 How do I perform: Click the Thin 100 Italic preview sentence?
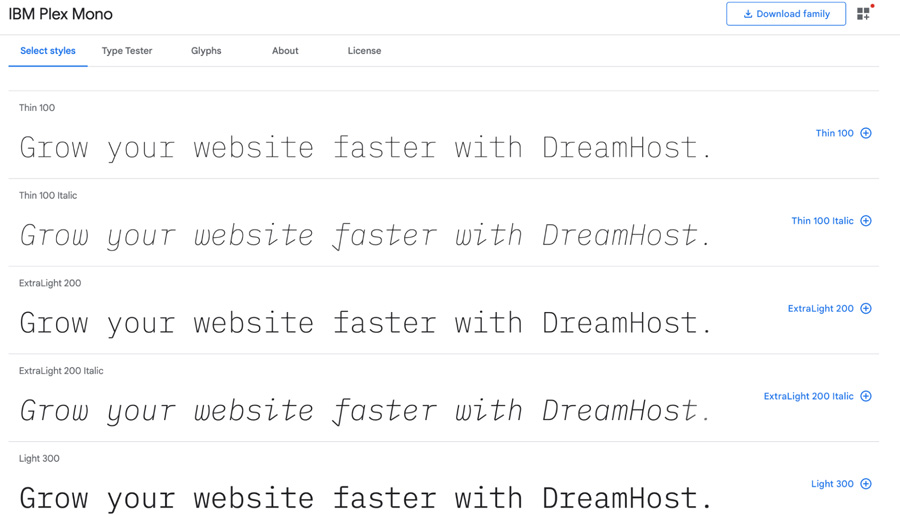pos(365,236)
